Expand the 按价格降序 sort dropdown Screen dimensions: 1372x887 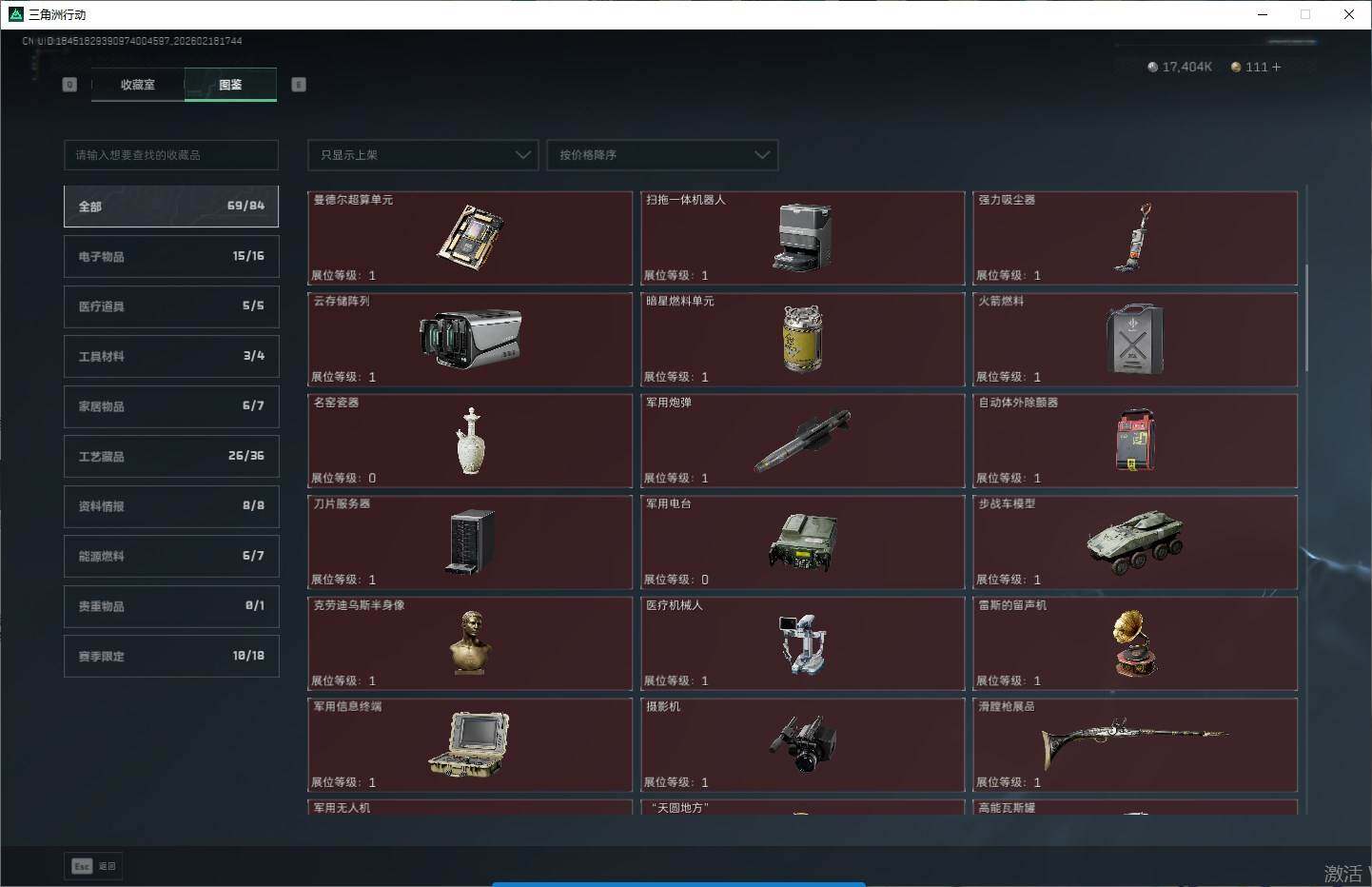tap(662, 155)
